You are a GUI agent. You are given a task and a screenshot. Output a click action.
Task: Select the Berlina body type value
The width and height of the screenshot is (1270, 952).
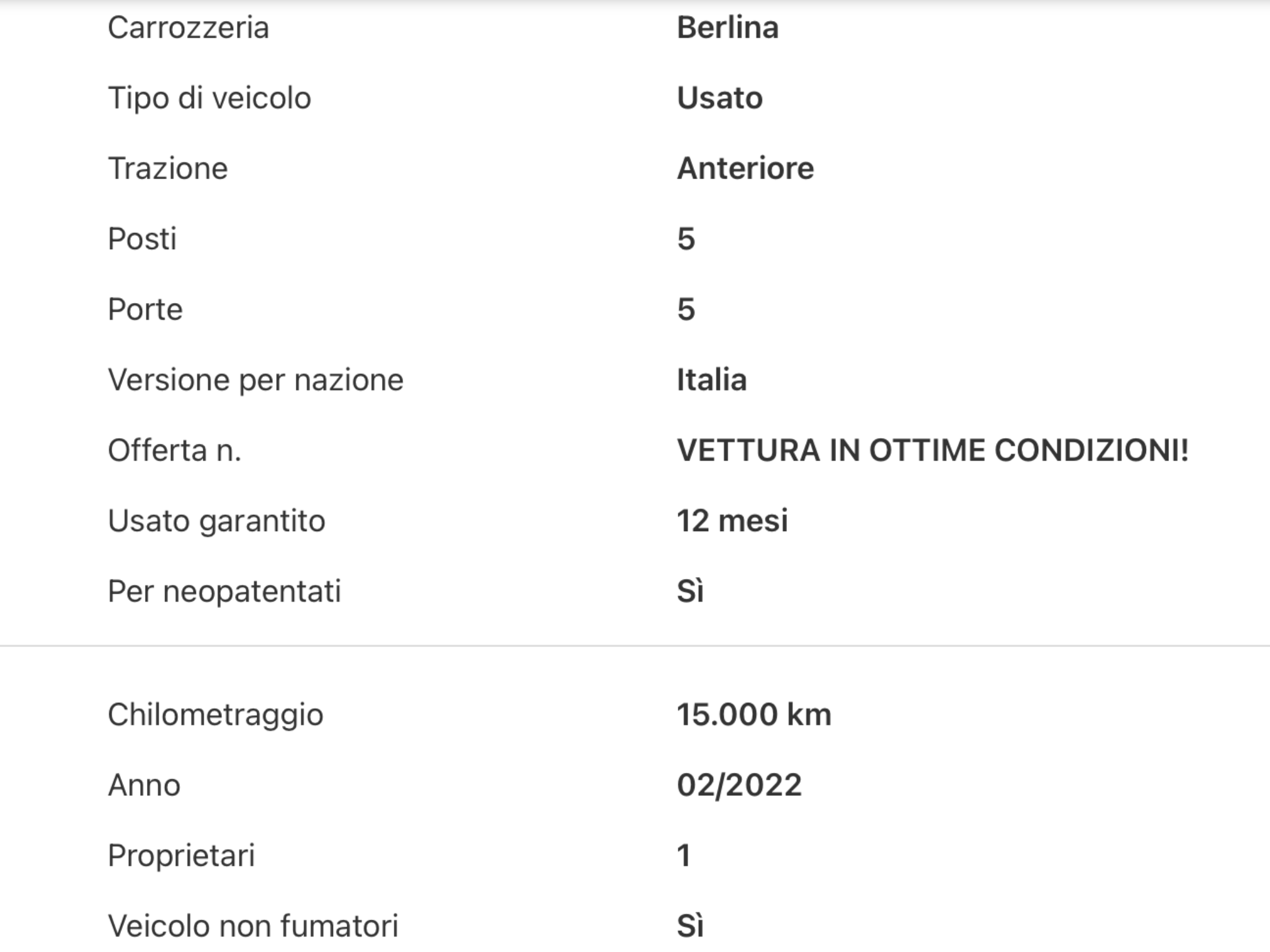(x=727, y=28)
